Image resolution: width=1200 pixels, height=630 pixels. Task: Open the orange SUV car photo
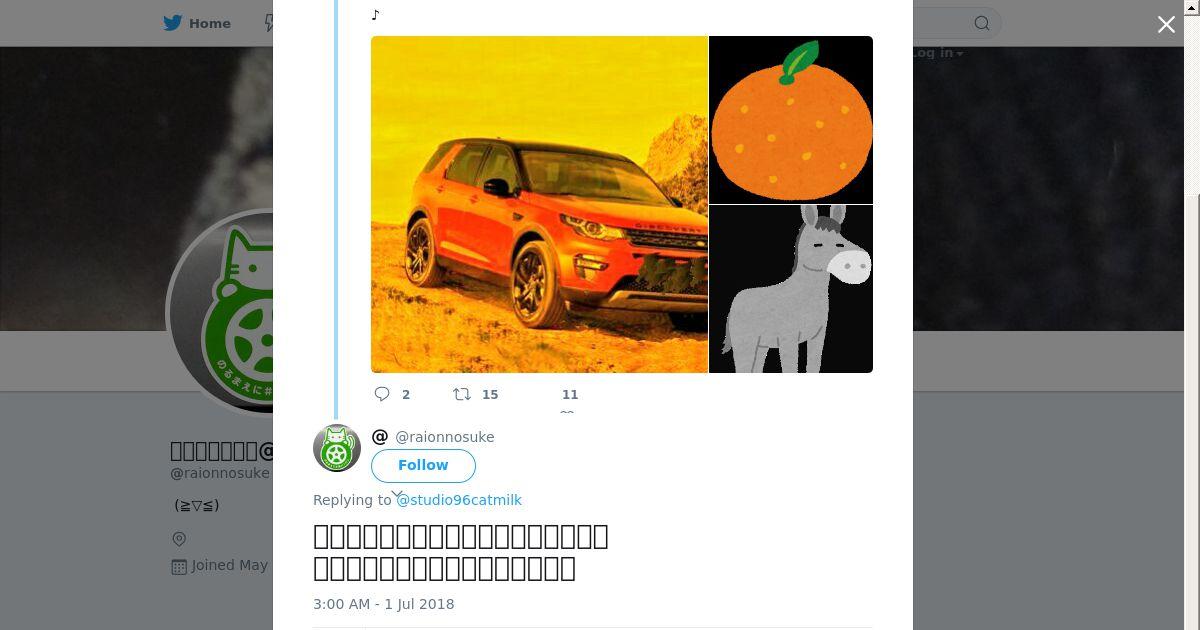click(x=539, y=204)
